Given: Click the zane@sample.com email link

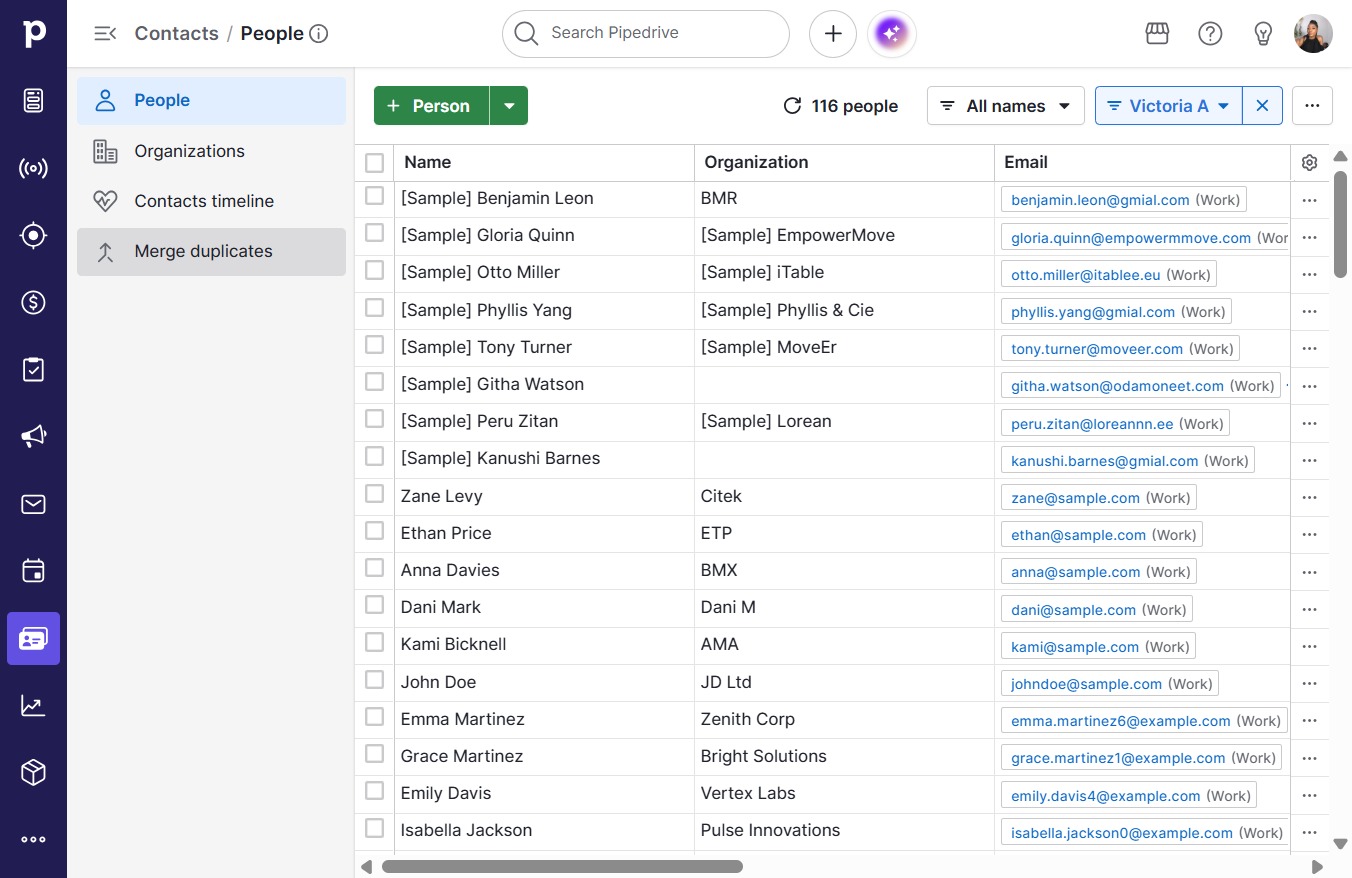Looking at the screenshot, I should coord(1075,498).
